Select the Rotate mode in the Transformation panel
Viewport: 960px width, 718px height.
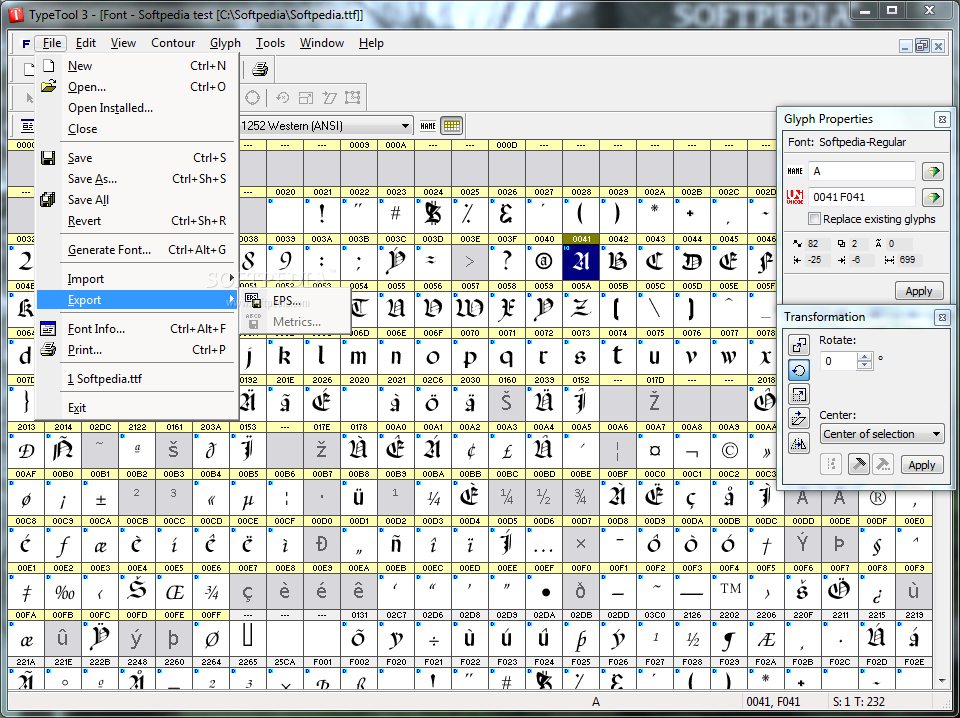(x=798, y=370)
